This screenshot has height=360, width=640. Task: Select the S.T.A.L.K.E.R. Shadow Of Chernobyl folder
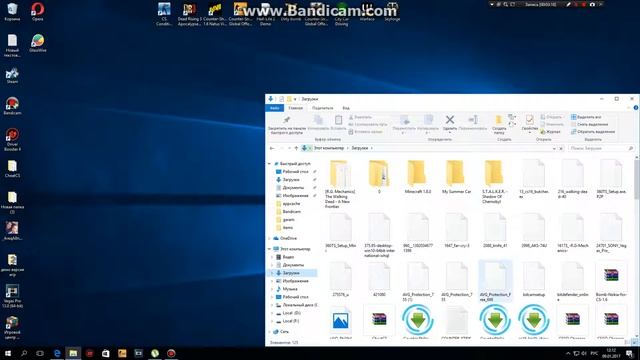(x=494, y=182)
